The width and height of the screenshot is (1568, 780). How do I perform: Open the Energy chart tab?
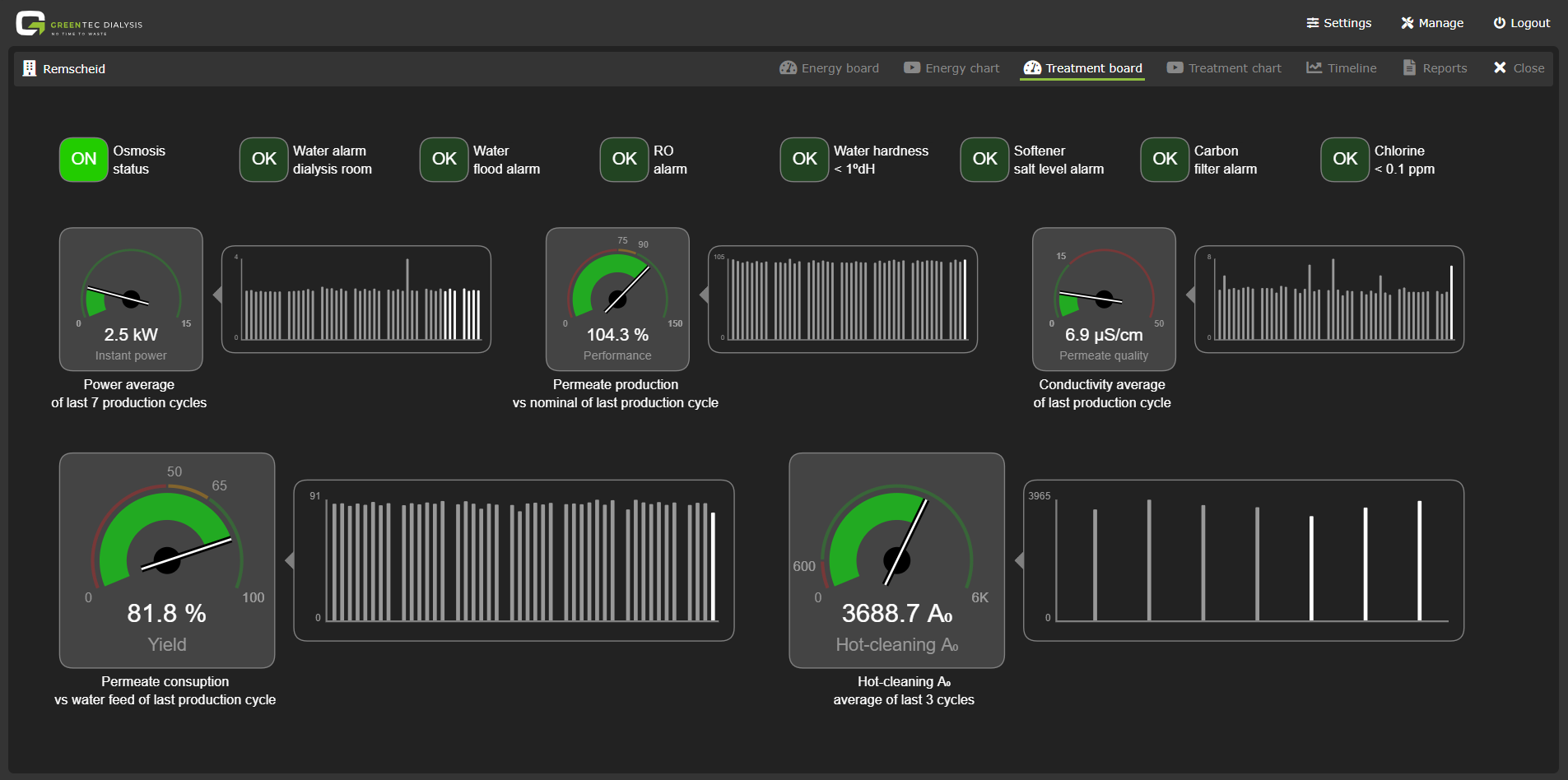pyautogui.click(x=951, y=68)
